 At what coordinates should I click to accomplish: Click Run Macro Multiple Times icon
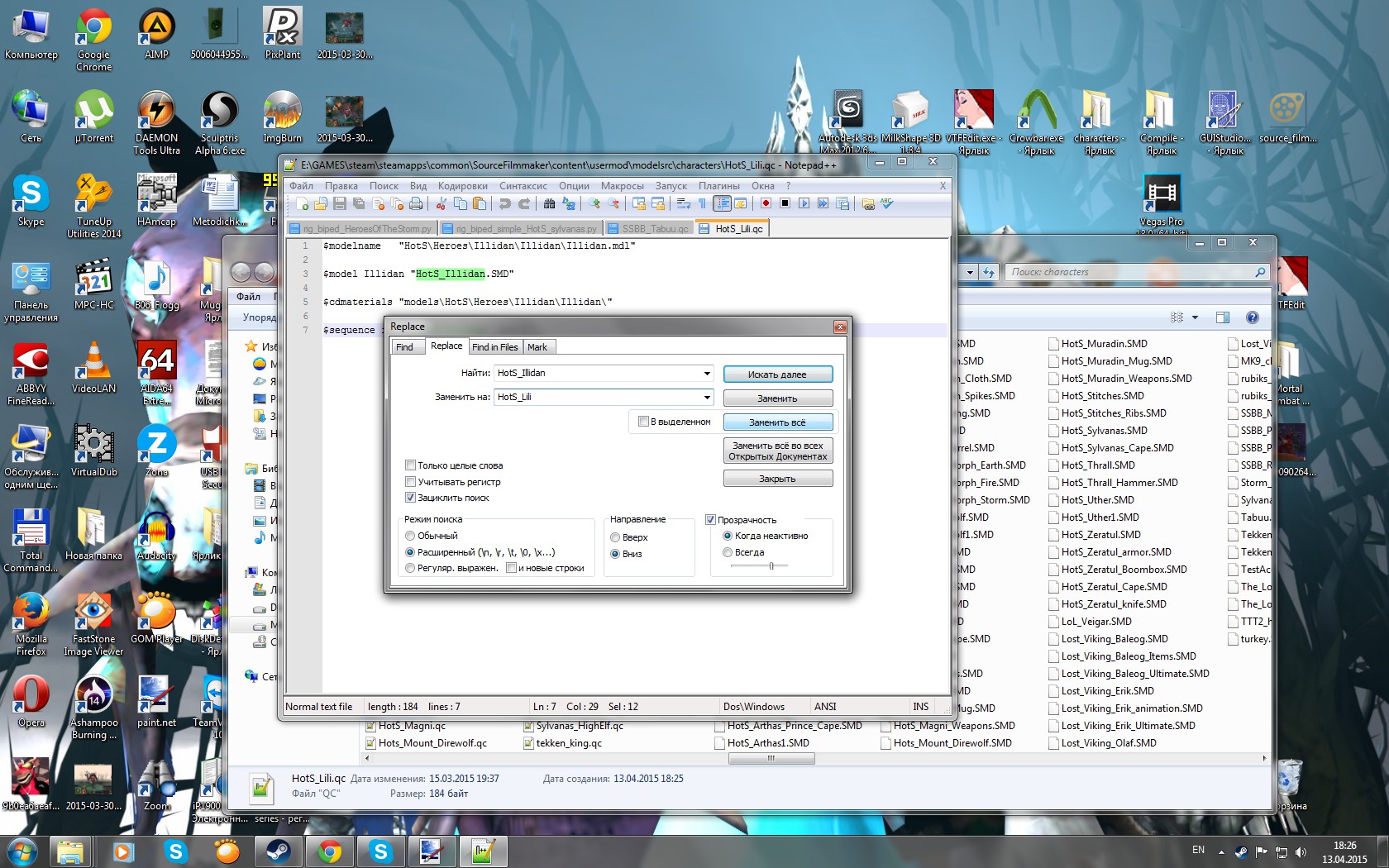[x=823, y=203]
